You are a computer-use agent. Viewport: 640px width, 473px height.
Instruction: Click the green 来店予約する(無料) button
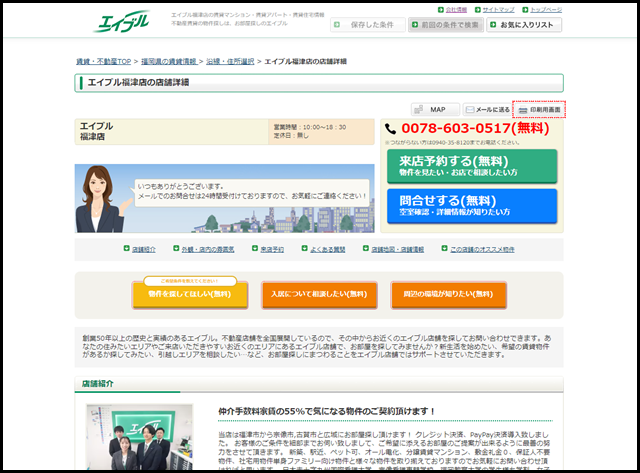(x=472, y=166)
